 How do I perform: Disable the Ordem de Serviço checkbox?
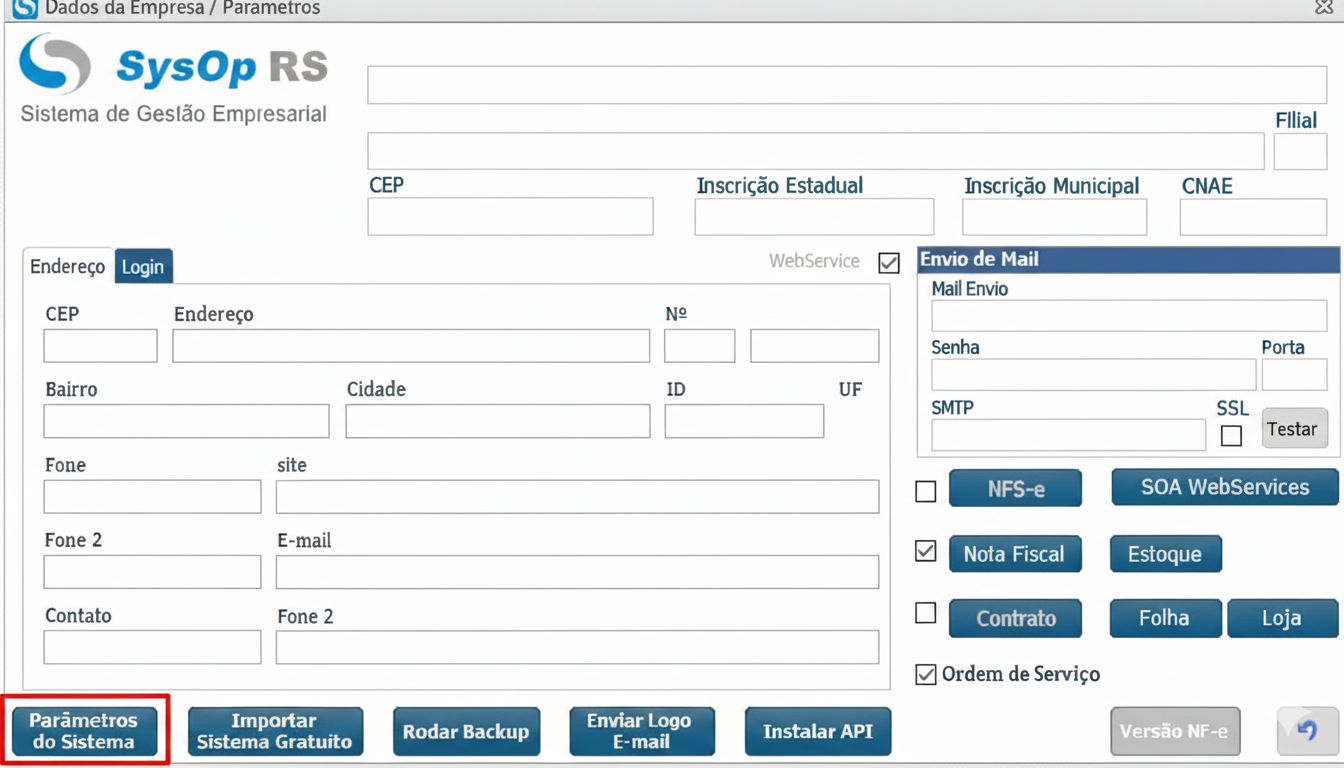[926, 675]
